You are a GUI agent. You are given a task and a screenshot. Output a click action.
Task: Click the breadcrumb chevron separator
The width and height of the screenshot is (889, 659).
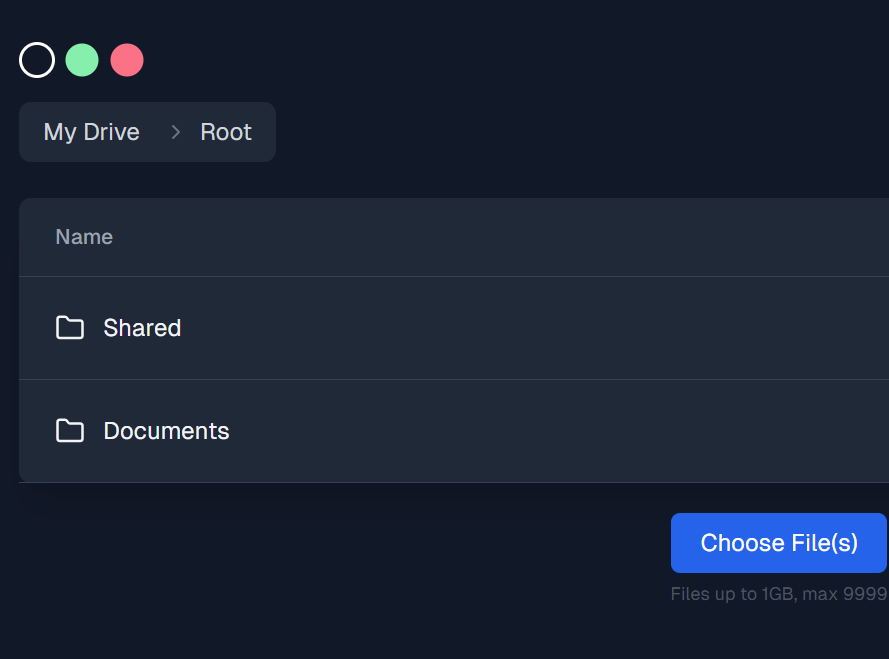pyautogui.click(x=176, y=132)
